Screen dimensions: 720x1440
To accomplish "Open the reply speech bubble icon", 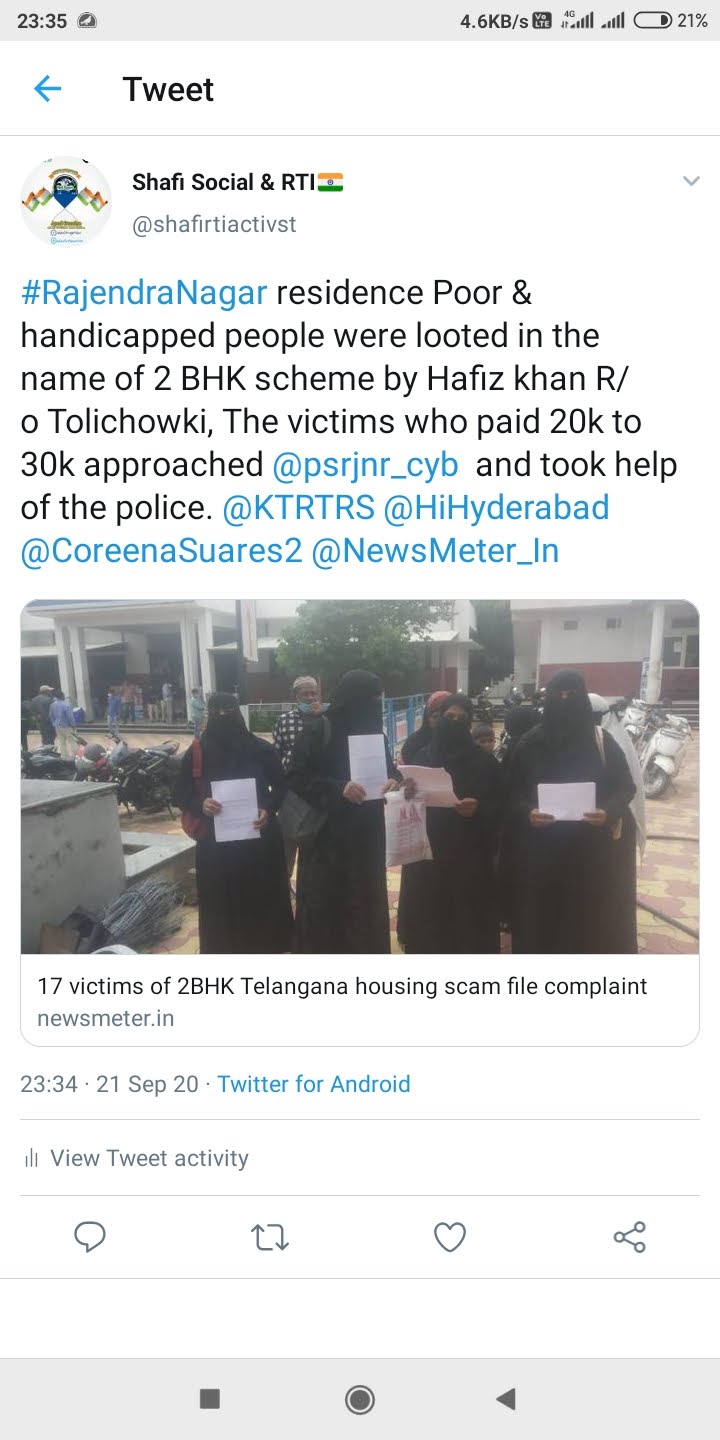I will (x=90, y=1238).
